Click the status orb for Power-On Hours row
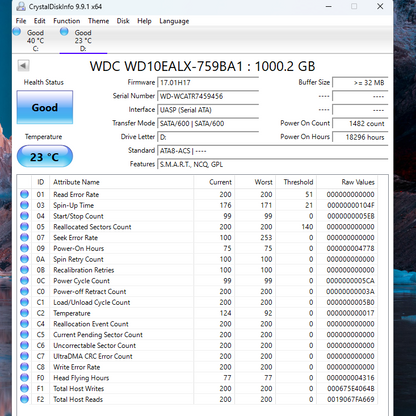416x416 pixels. click(24, 248)
